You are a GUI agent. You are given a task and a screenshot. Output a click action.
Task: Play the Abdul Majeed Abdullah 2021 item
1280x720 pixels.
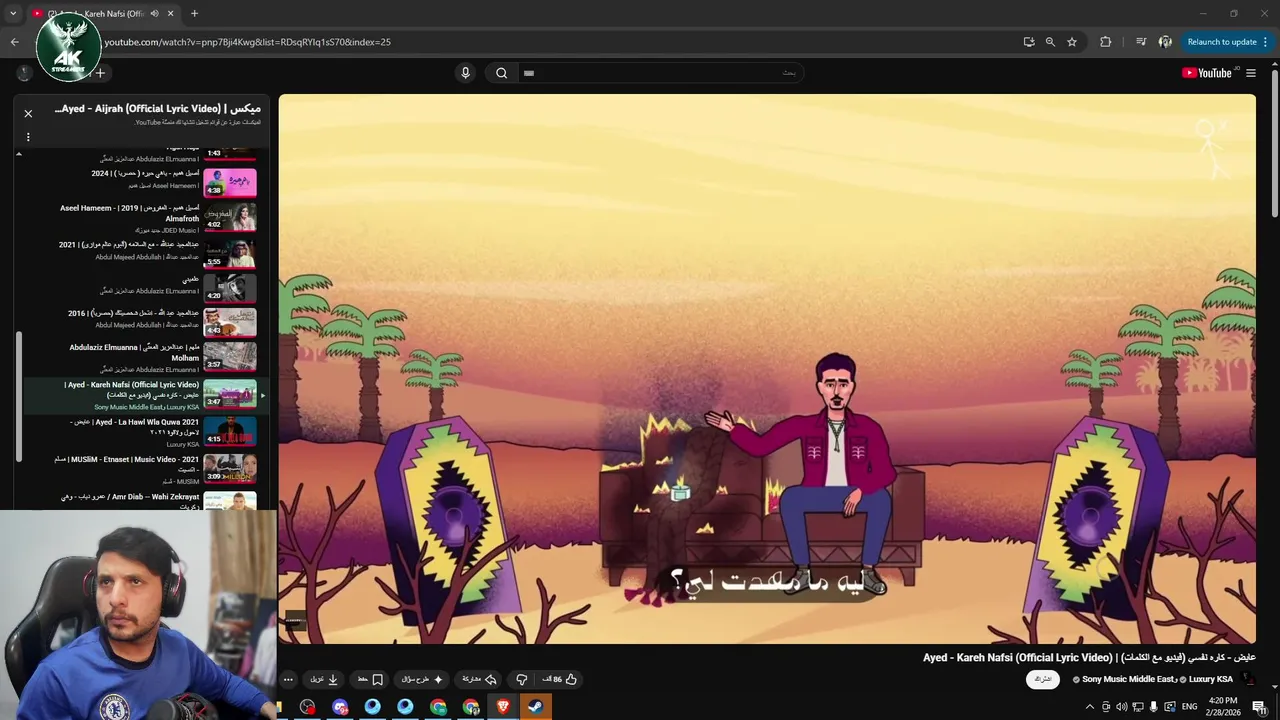[145, 252]
